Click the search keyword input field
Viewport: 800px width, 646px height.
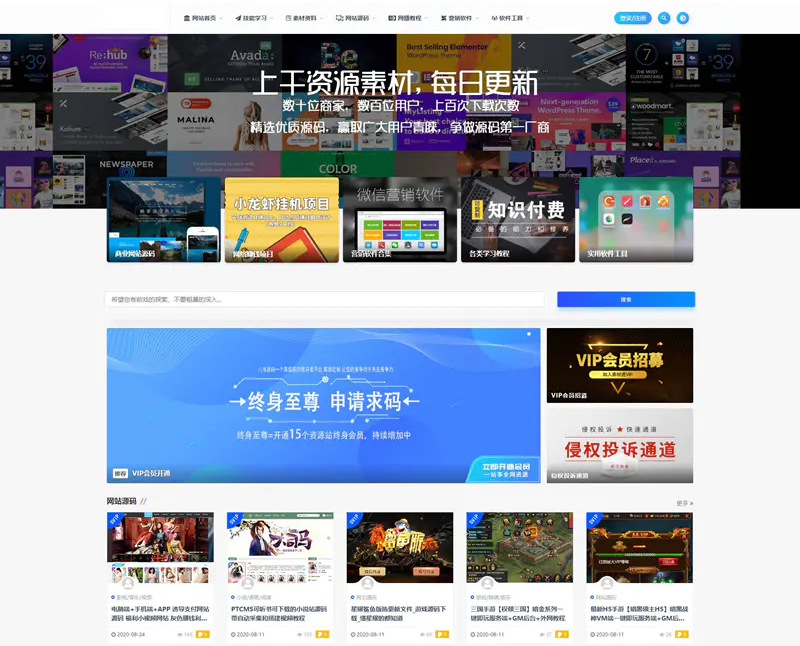coord(325,299)
